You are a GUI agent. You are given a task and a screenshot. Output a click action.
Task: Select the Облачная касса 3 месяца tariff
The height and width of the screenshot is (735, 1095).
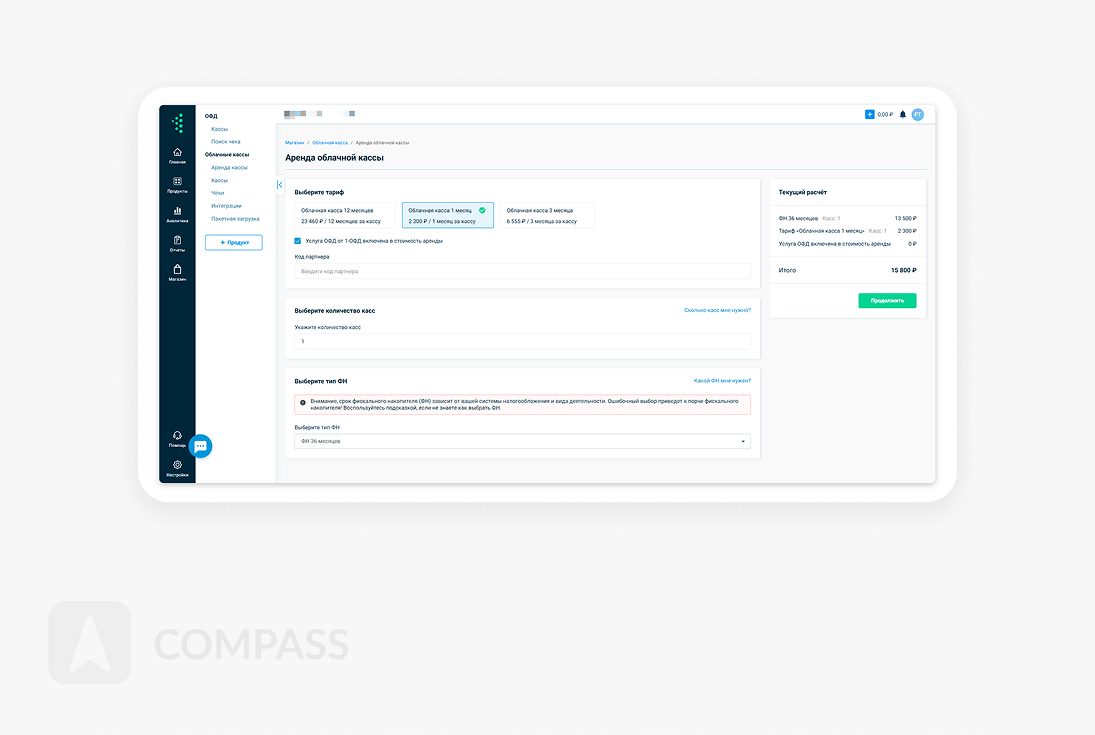point(546,215)
